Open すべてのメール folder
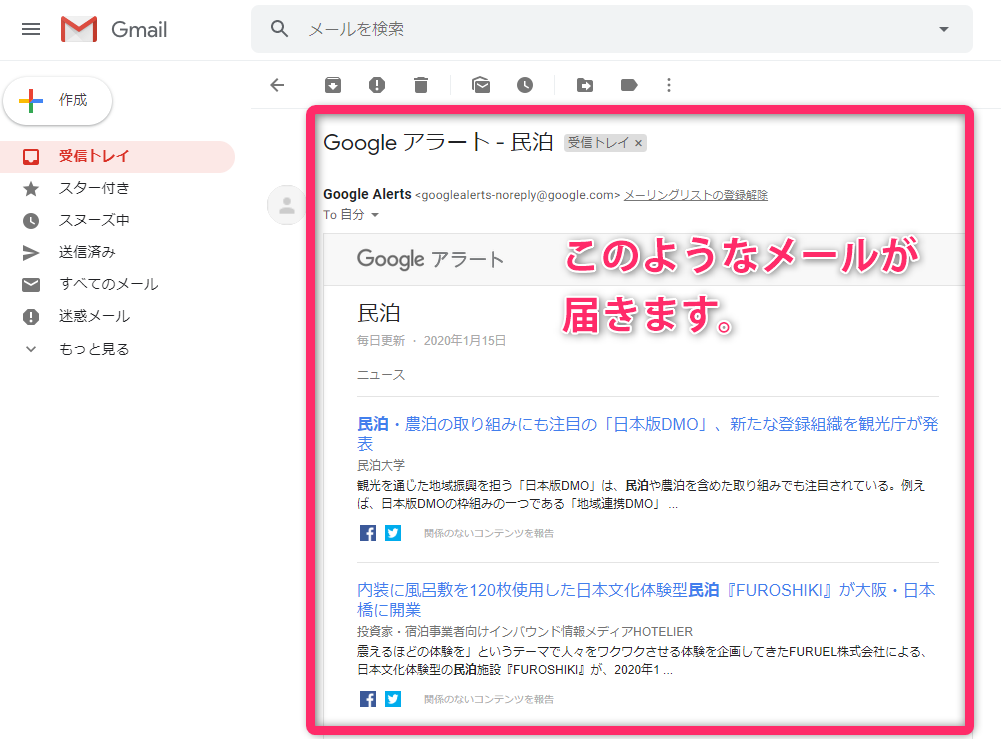The image size is (1001, 739). (109, 284)
